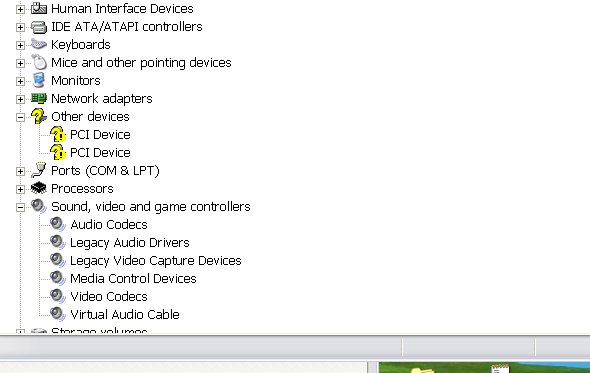Select the Other devices label

tap(90, 117)
